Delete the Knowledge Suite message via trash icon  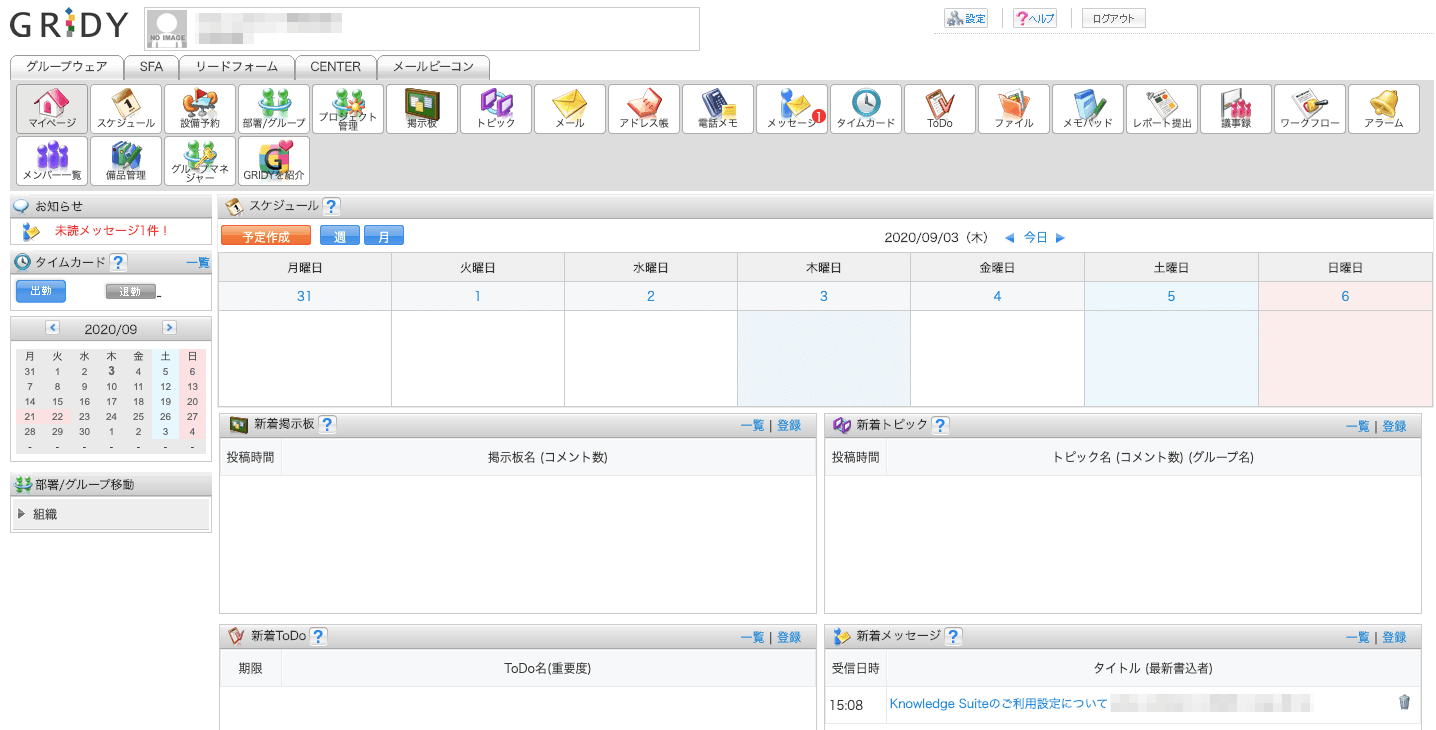tap(1404, 702)
